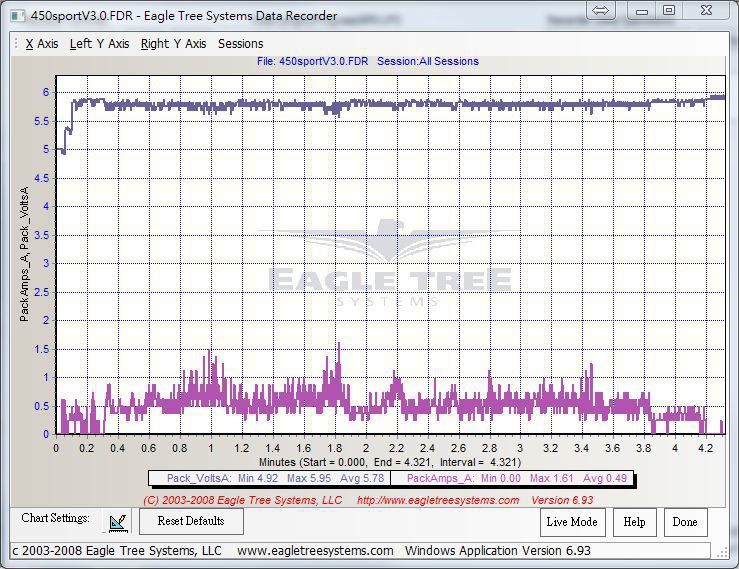The image size is (739, 569).
Task: Open the X Axis menu
Action: point(42,44)
